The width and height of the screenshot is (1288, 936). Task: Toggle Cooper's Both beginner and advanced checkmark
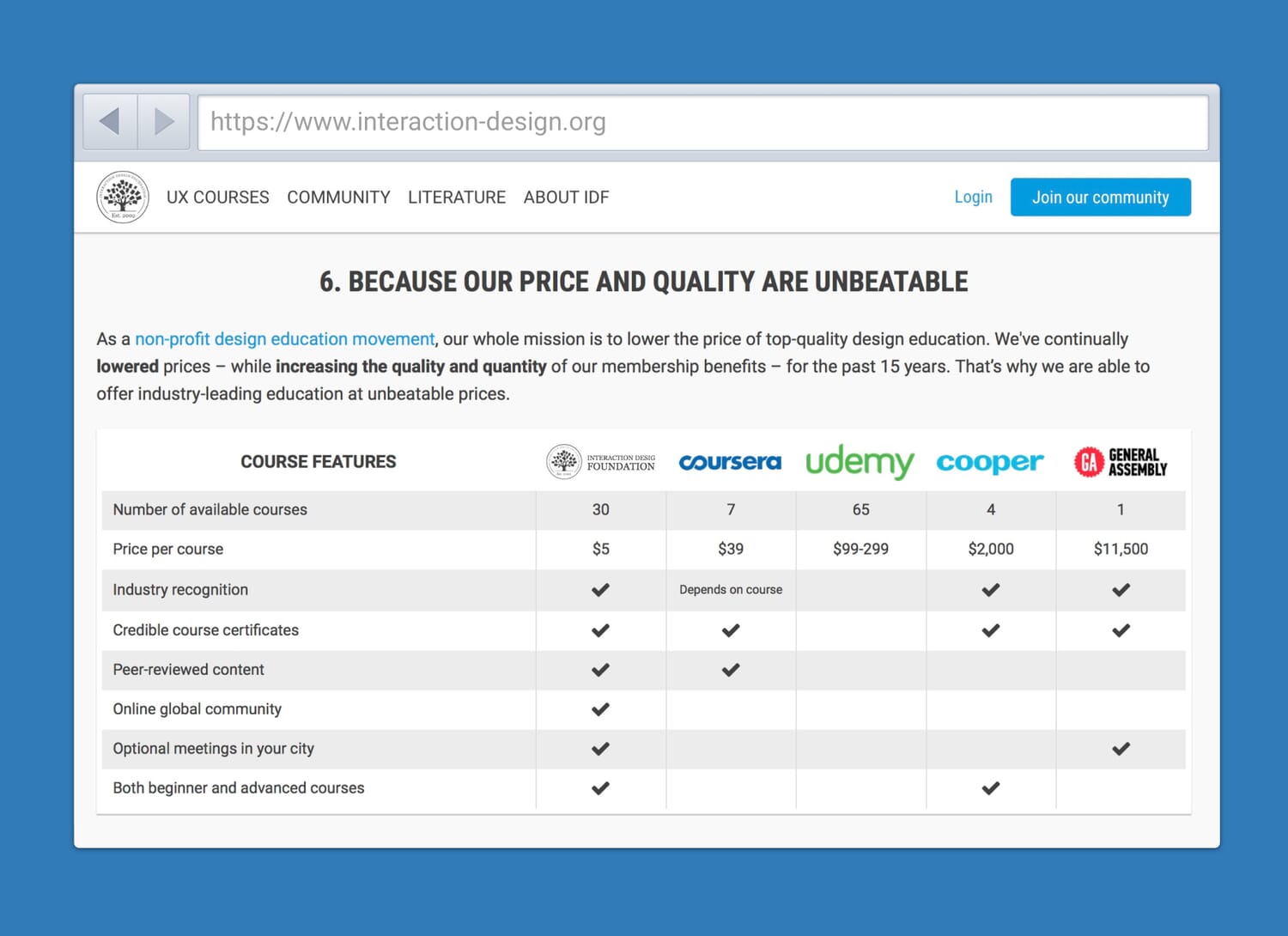tap(989, 787)
